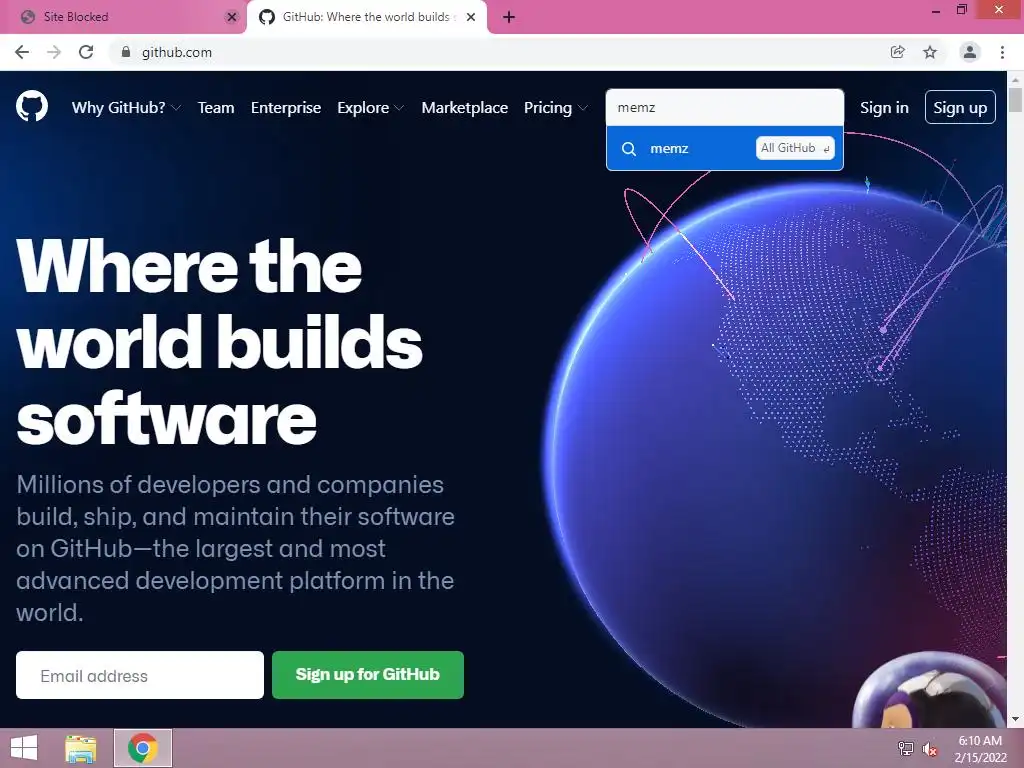Open the Chrome profile avatar
Image resolution: width=1024 pixels, height=768 pixels.
pyautogui.click(x=970, y=52)
